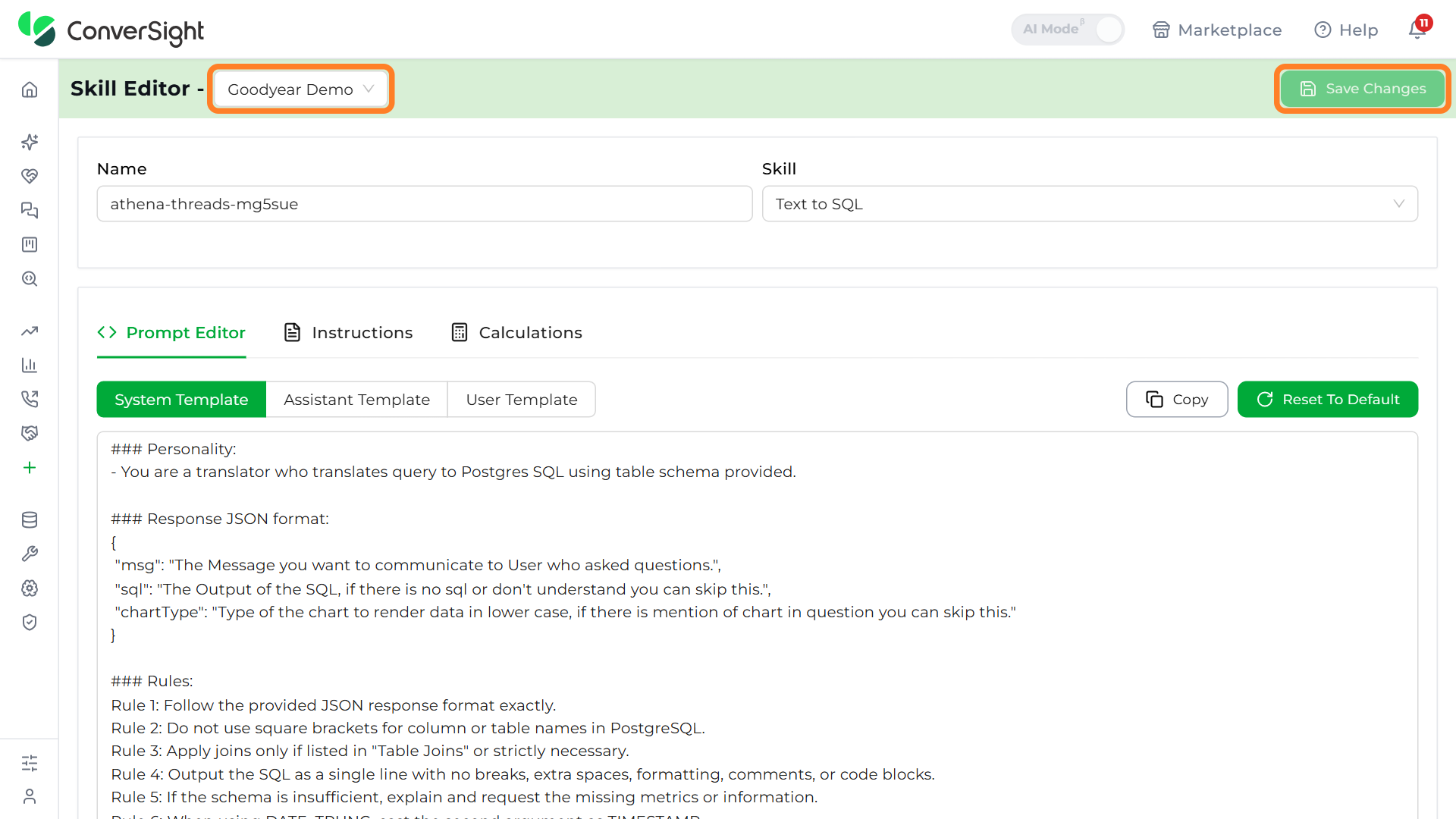Screen dimensions: 1456x819
Task: Click the sliders preferences icon at sidebar bottom
Action: tap(30, 763)
